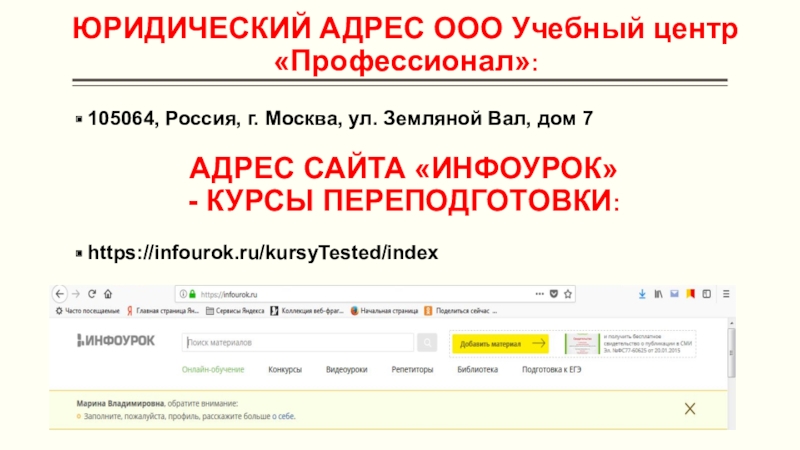Click the browser Back arrow button
The height and width of the screenshot is (450, 800).
60,294
